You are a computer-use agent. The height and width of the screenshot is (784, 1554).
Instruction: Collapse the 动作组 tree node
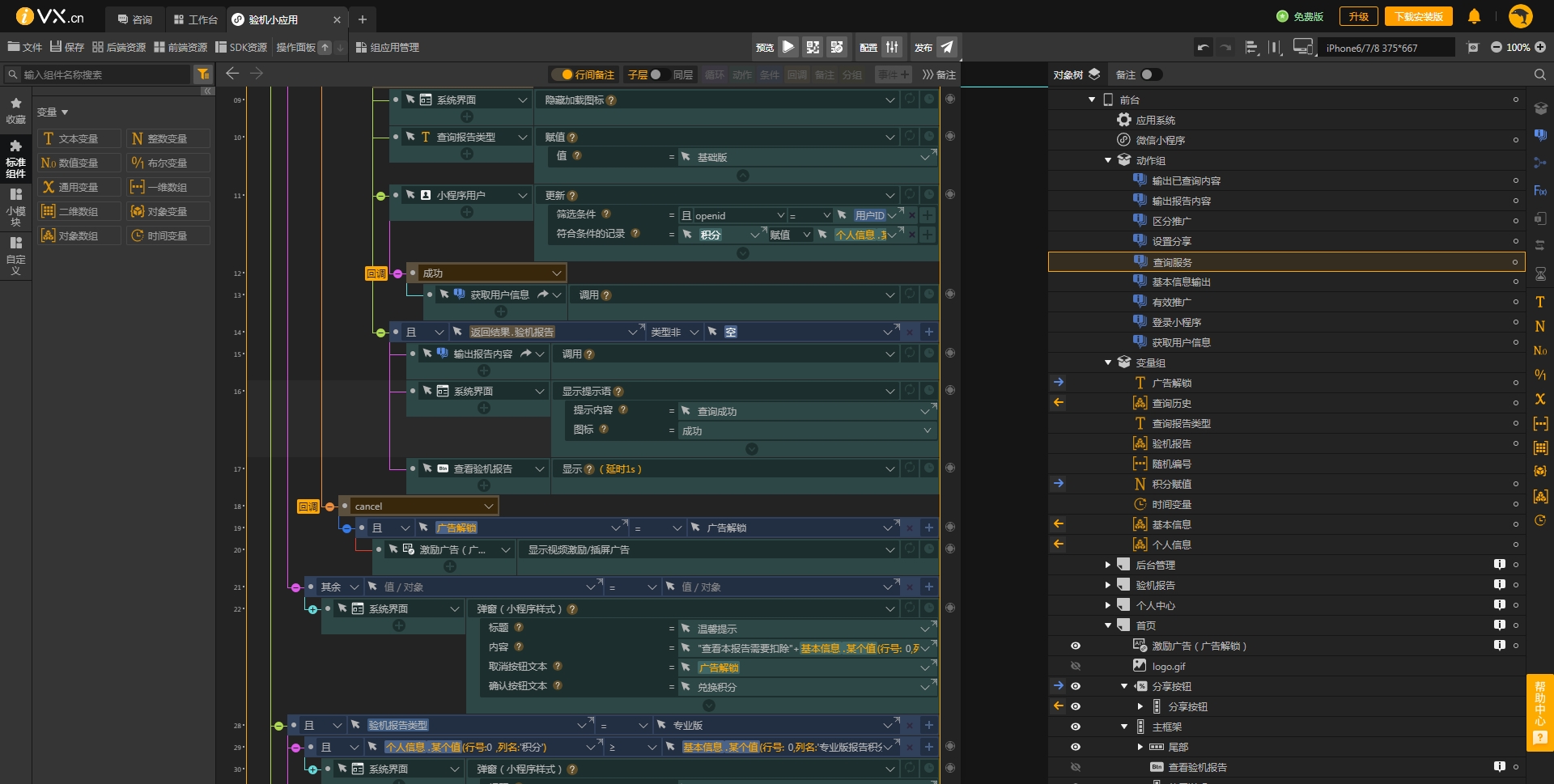coord(1108,160)
